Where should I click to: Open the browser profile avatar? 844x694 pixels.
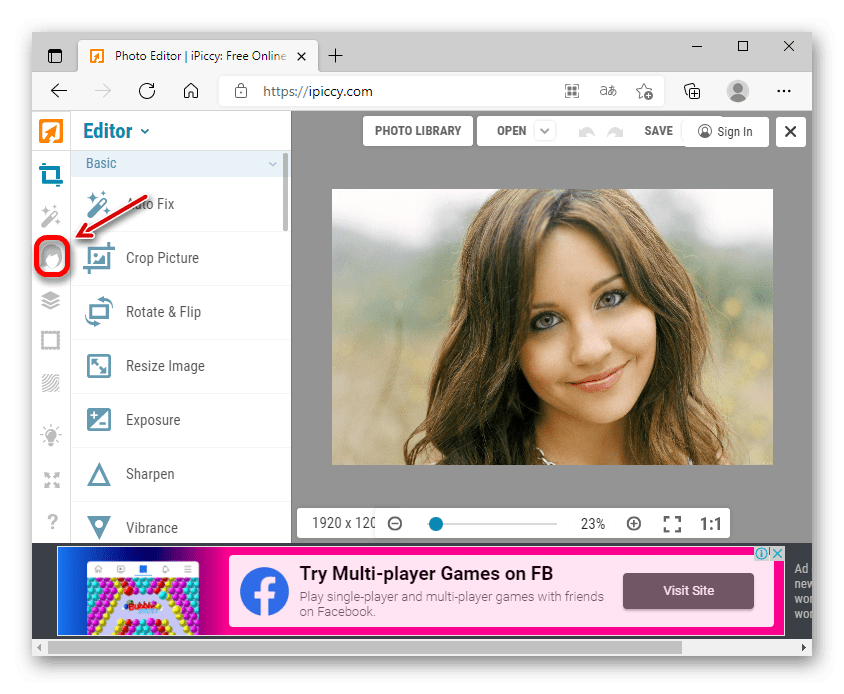(x=738, y=91)
